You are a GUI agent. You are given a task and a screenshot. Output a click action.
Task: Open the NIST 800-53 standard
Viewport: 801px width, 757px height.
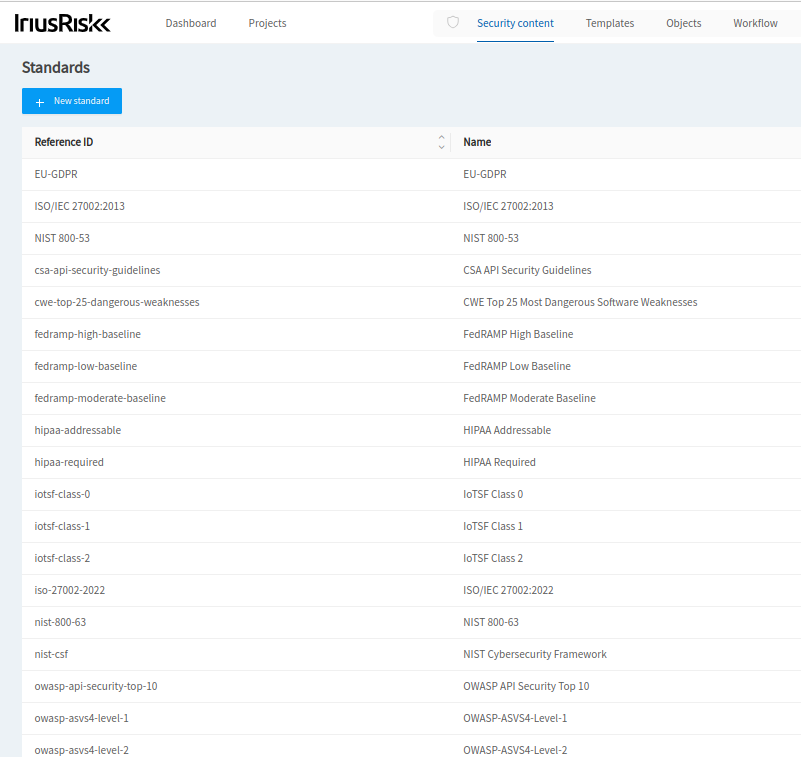61,238
